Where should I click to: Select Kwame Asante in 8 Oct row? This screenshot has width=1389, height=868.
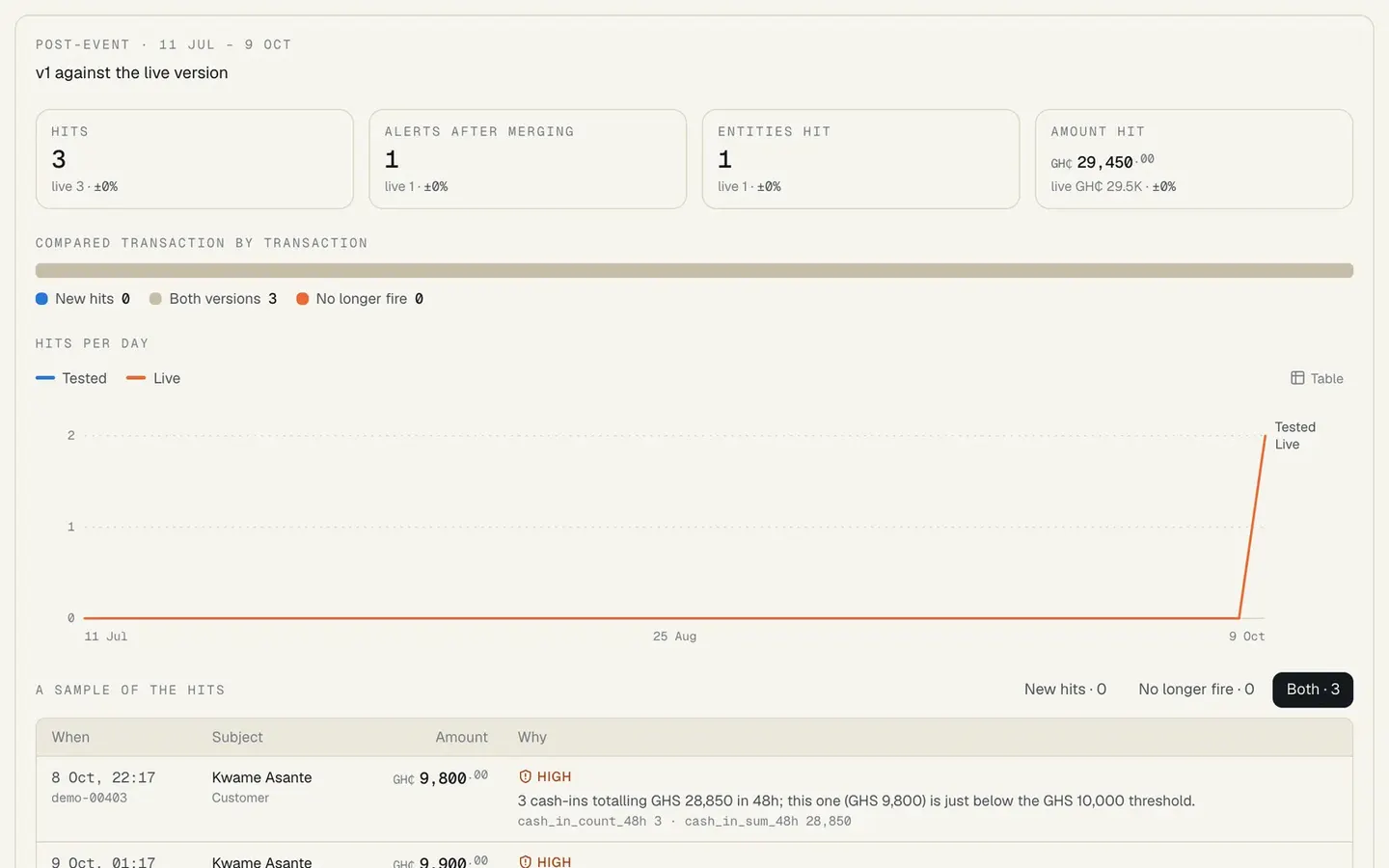coord(261,777)
